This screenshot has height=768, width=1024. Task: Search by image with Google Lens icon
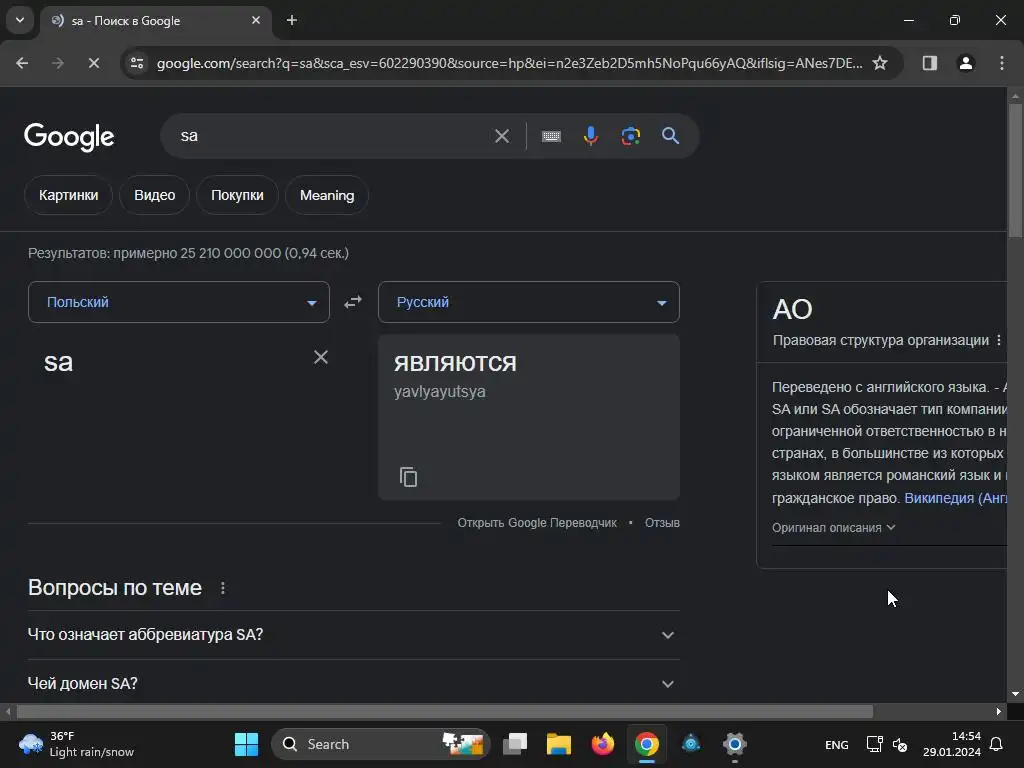click(x=630, y=136)
